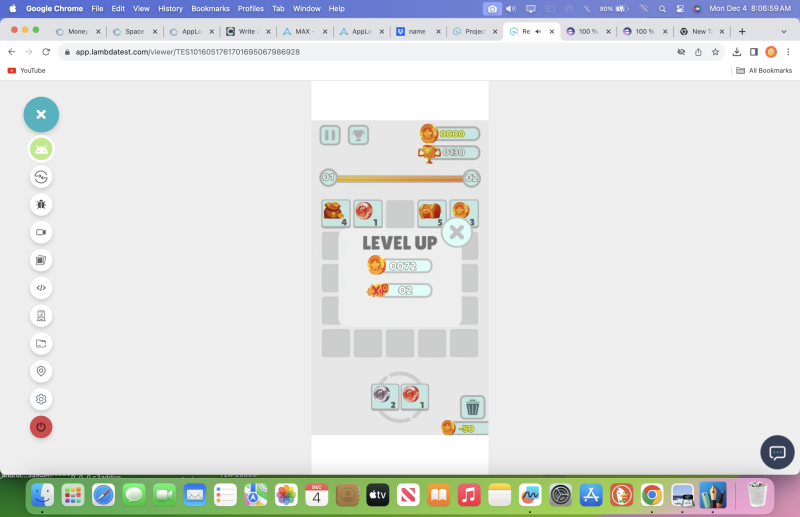The height and width of the screenshot is (517, 800).
Task: Open the gallery screenshots icon in sidebar
Action: click(41, 260)
